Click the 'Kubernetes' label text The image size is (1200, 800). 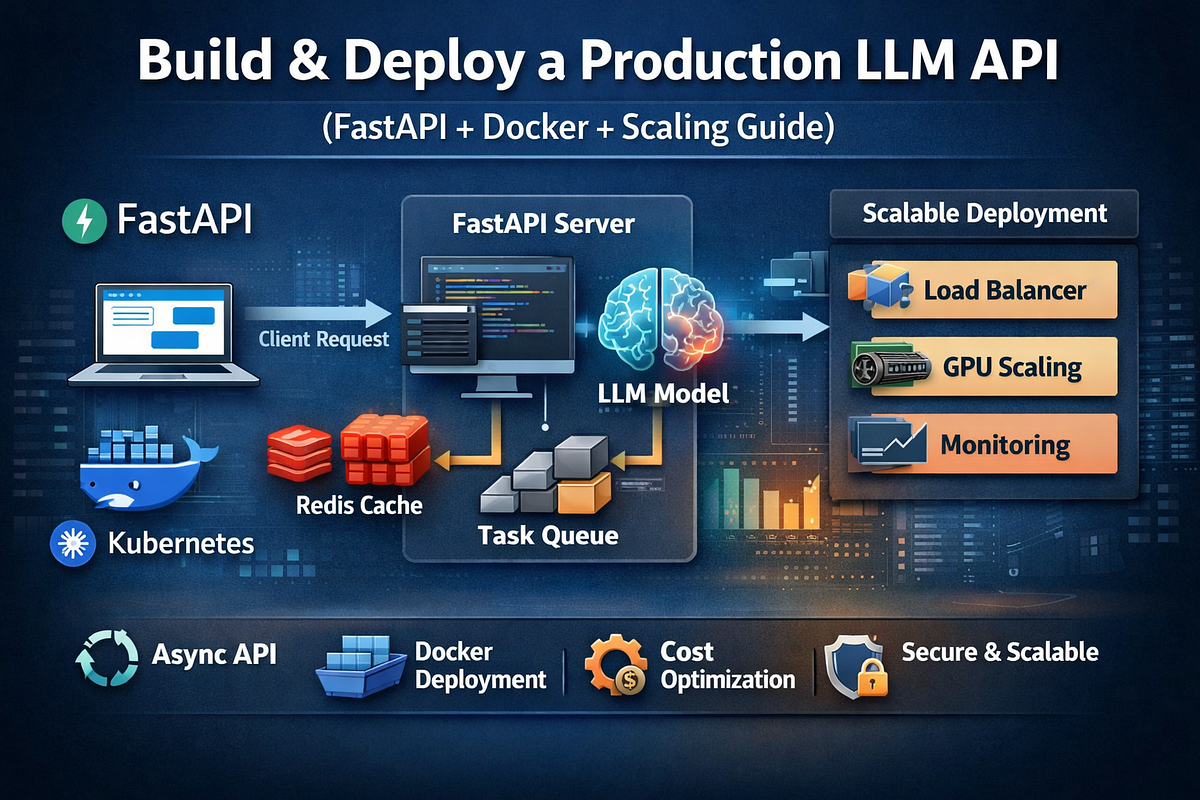click(x=180, y=545)
